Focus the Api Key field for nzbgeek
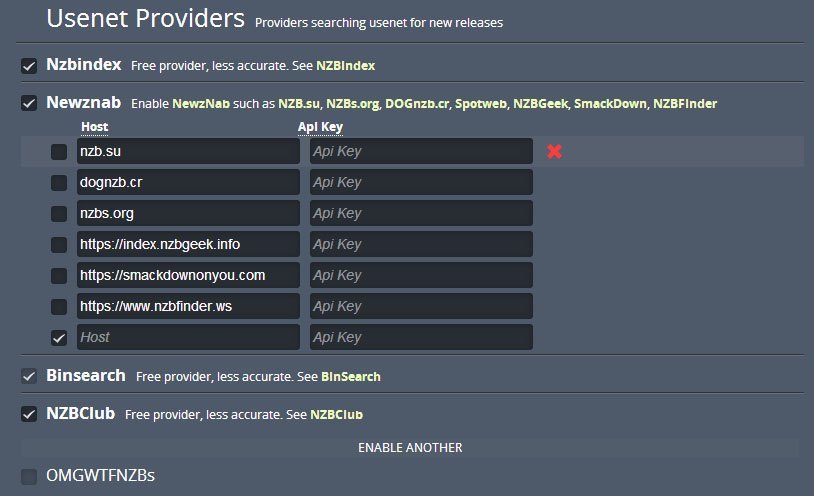 click(421, 244)
